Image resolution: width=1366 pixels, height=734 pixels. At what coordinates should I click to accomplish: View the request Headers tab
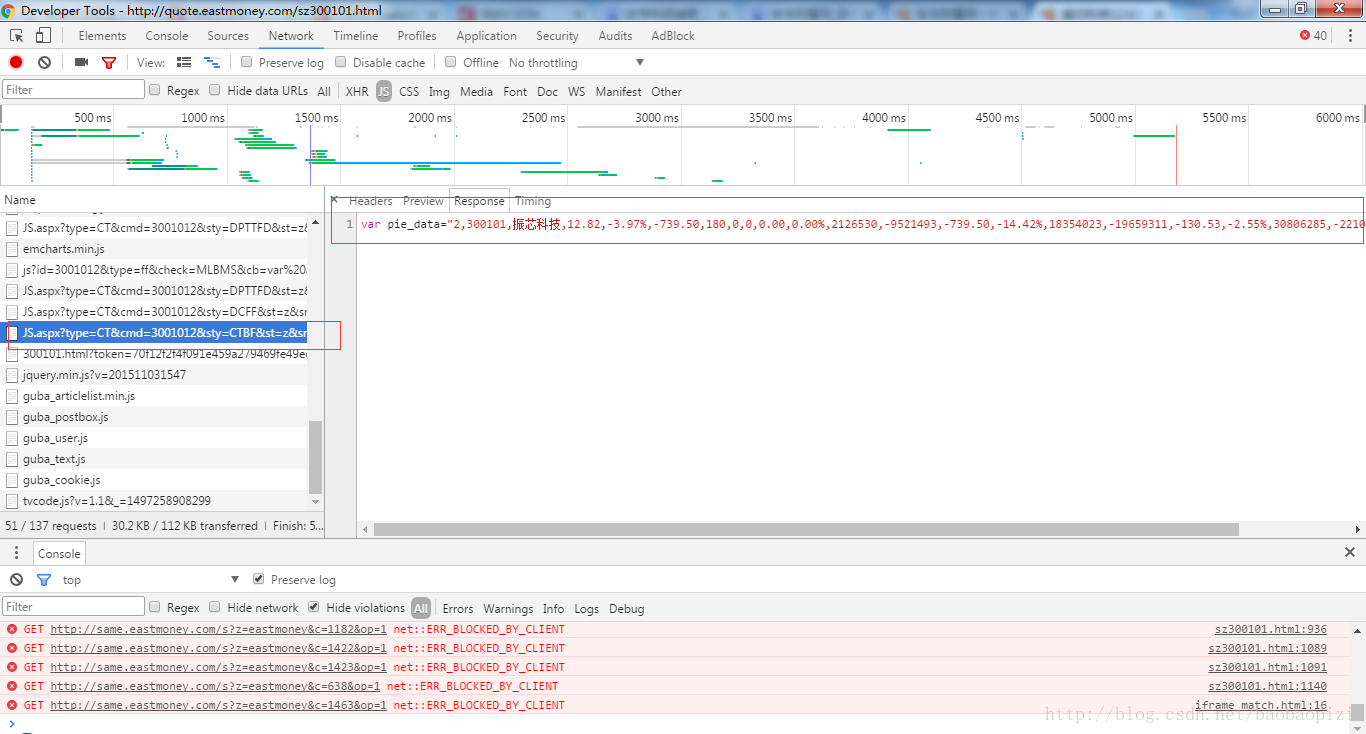coord(370,201)
